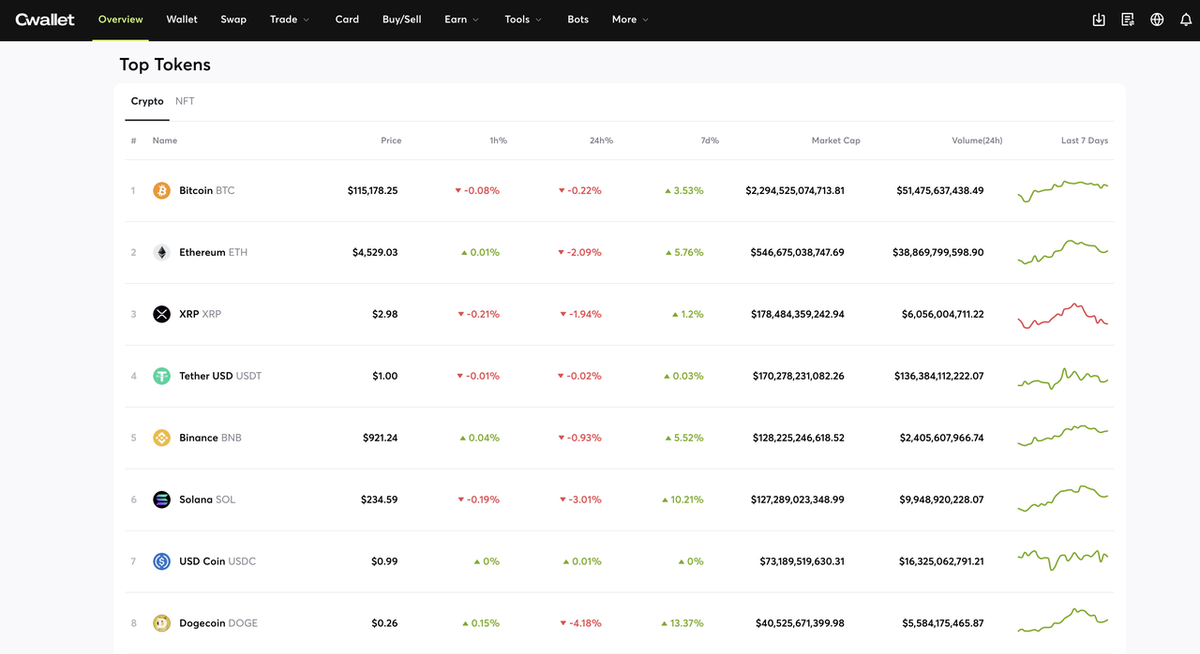Open the language globe icon

[1157, 19]
